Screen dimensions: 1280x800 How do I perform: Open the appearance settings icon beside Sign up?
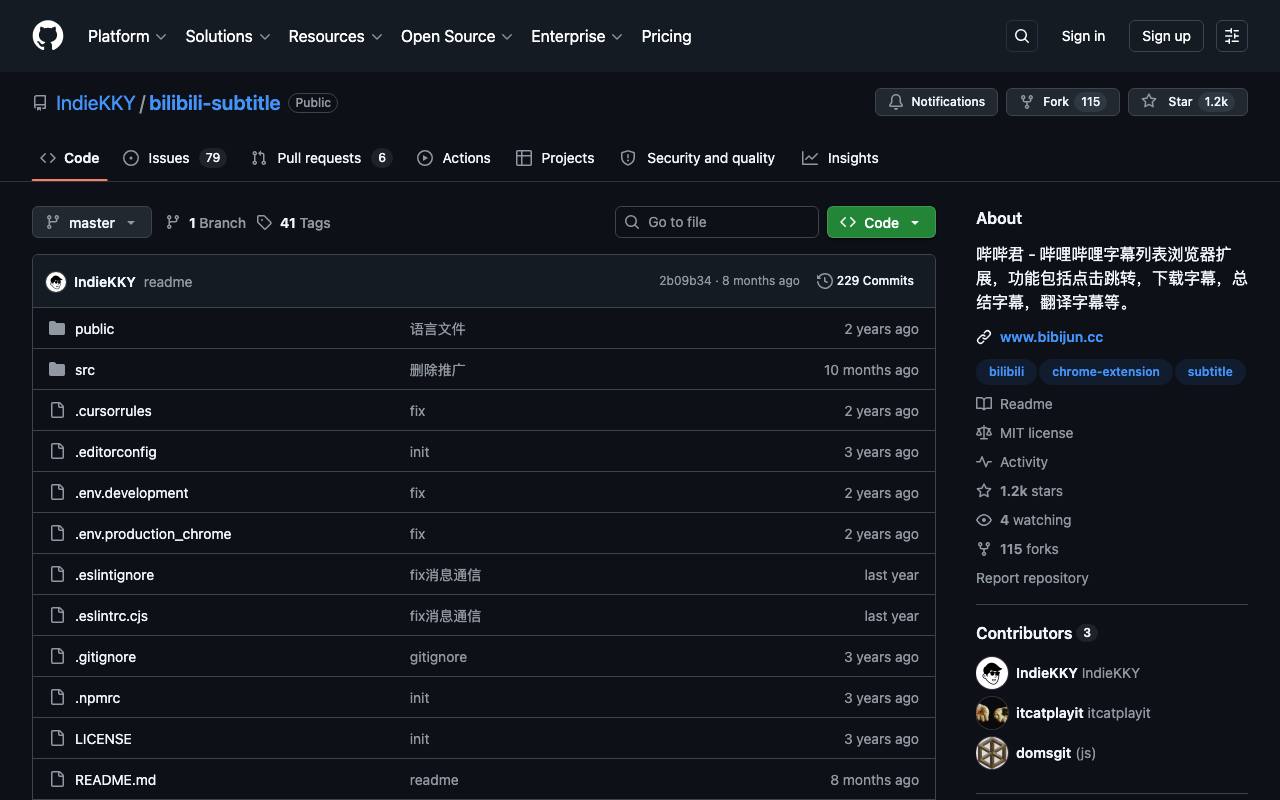1232,36
